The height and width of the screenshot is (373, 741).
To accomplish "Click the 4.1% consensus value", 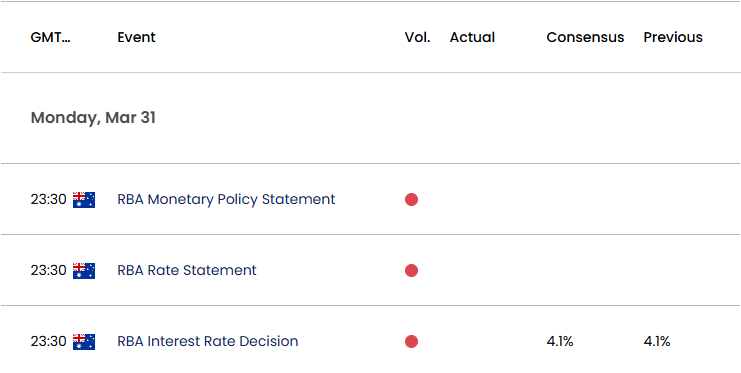I will pyautogui.click(x=560, y=341).
